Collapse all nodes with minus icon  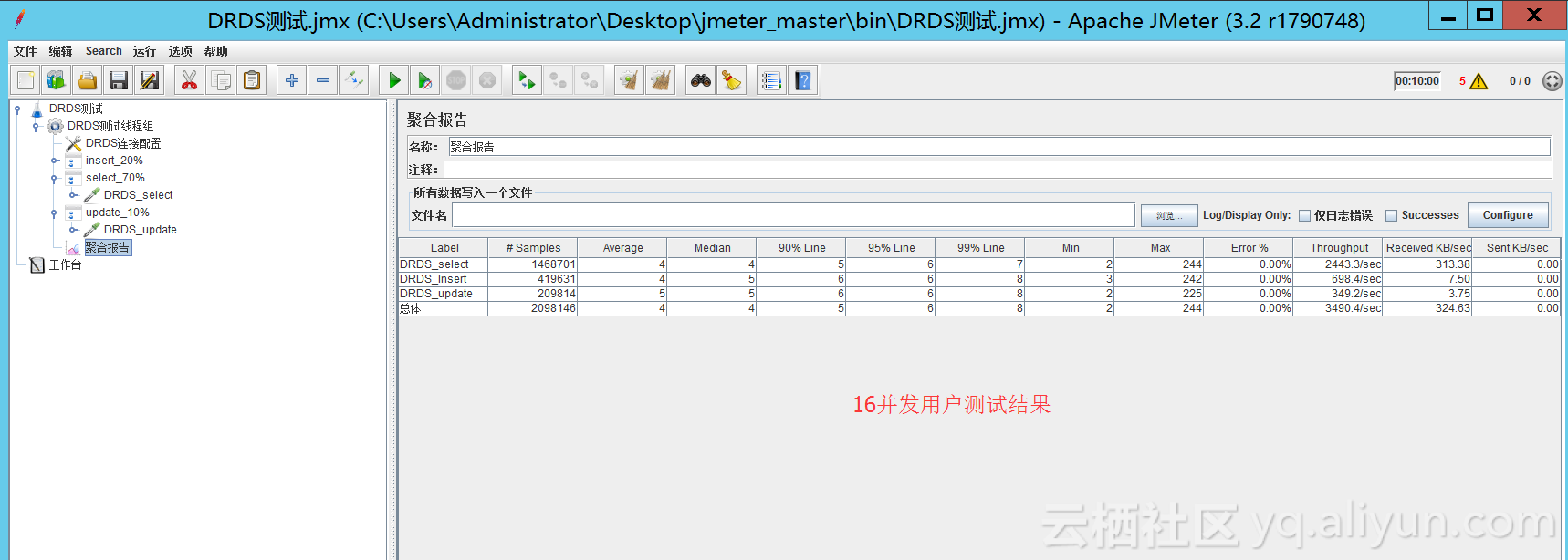[x=323, y=80]
